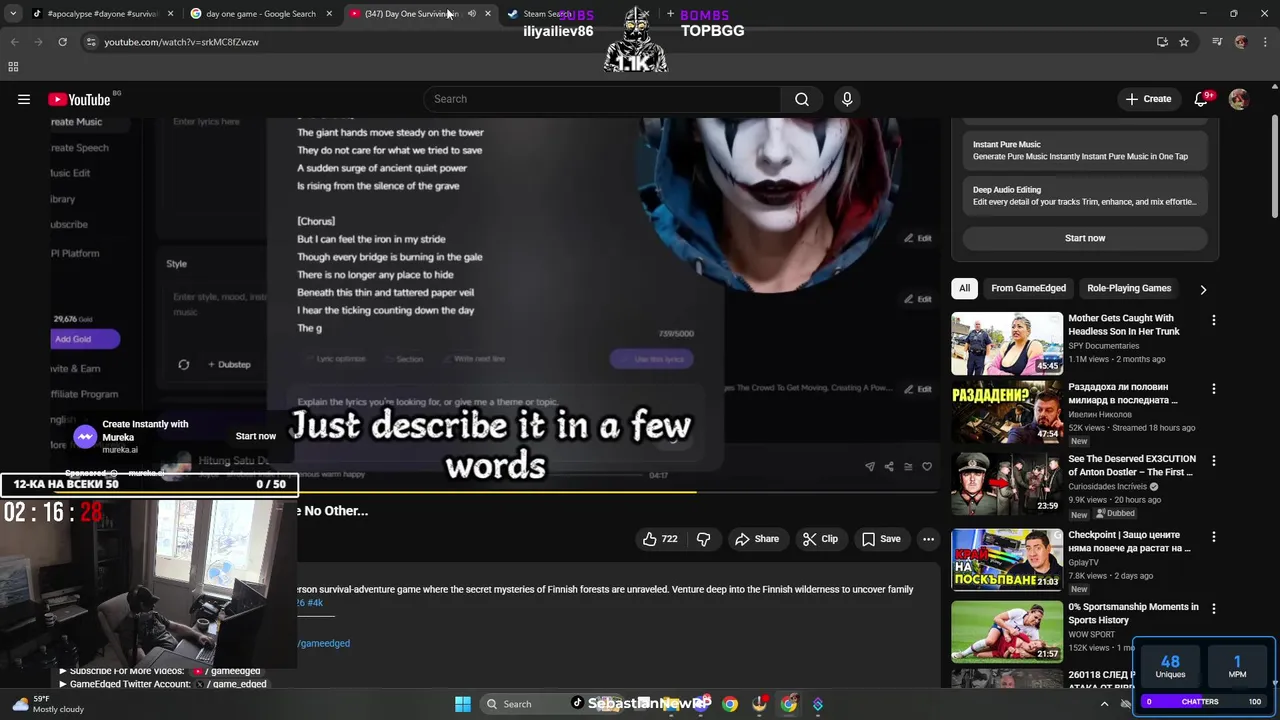Image resolution: width=1280 pixels, height=720 pixels.
Task: Open Chrome from the taskbar
Action: coord(730,704)
